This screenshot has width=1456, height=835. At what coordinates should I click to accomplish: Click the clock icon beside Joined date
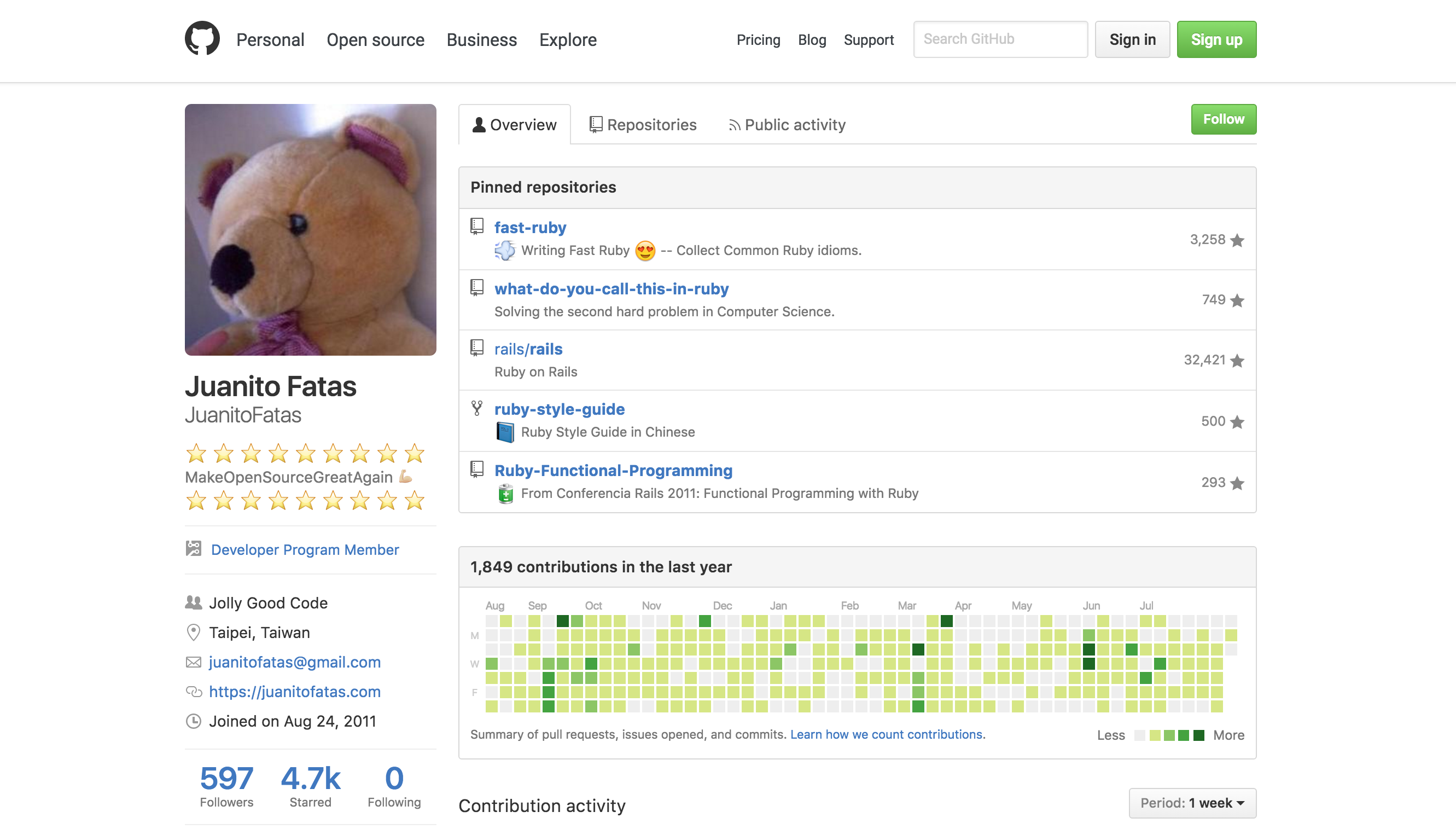194,721
